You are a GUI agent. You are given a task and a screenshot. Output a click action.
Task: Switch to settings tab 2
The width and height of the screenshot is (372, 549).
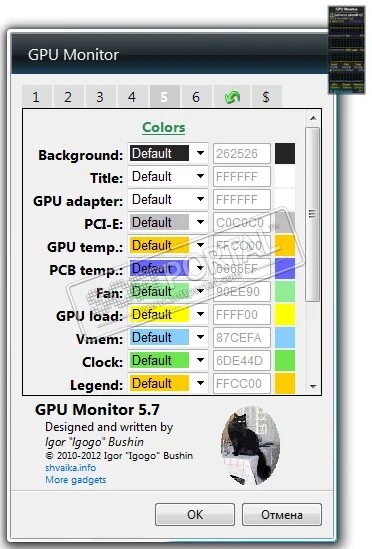(x=68, y=97)
